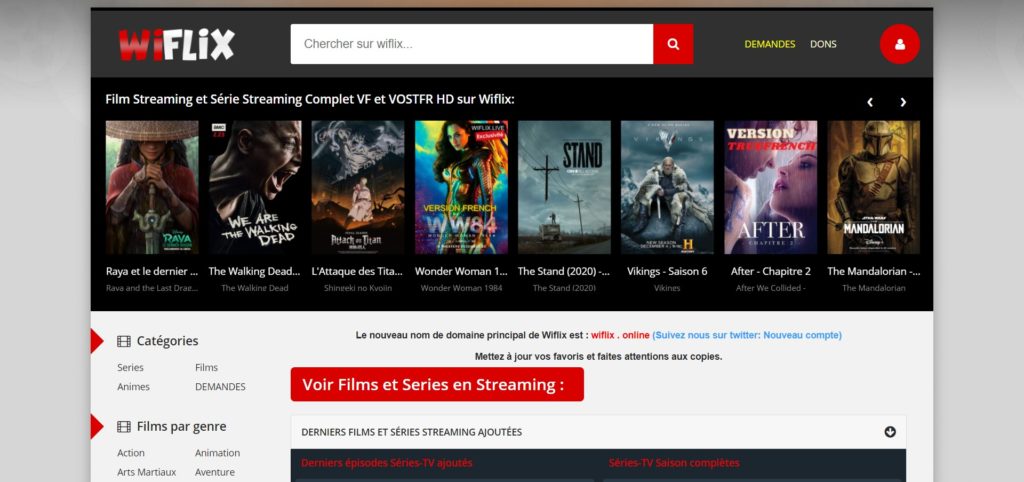
Task: Open the Vikings poster
Action: point(667,187)
